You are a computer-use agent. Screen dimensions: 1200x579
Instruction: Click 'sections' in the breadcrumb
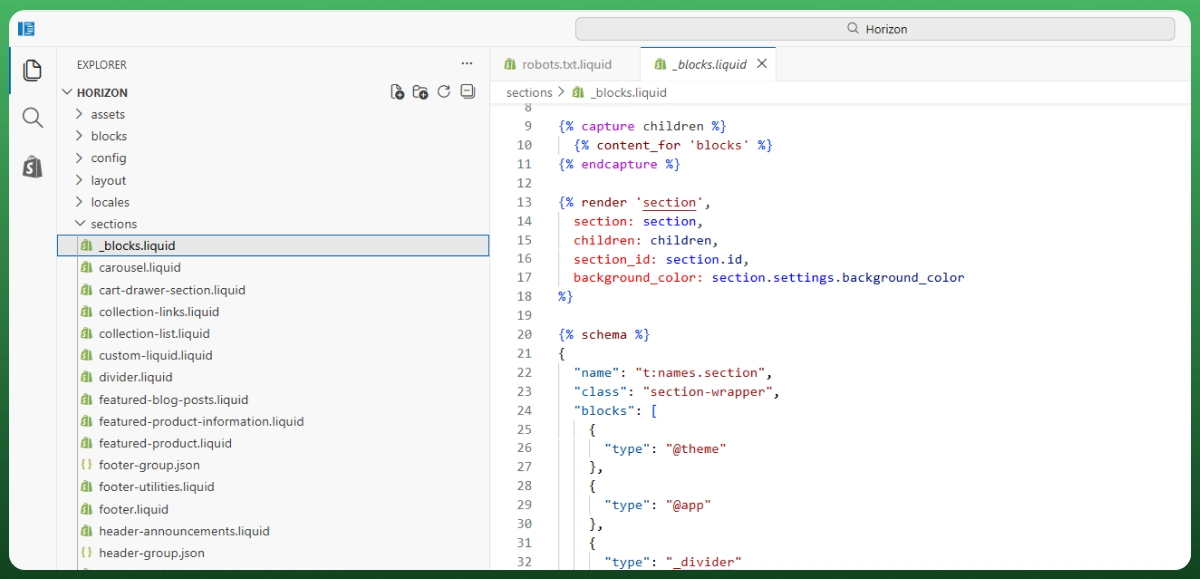point(529,92)
